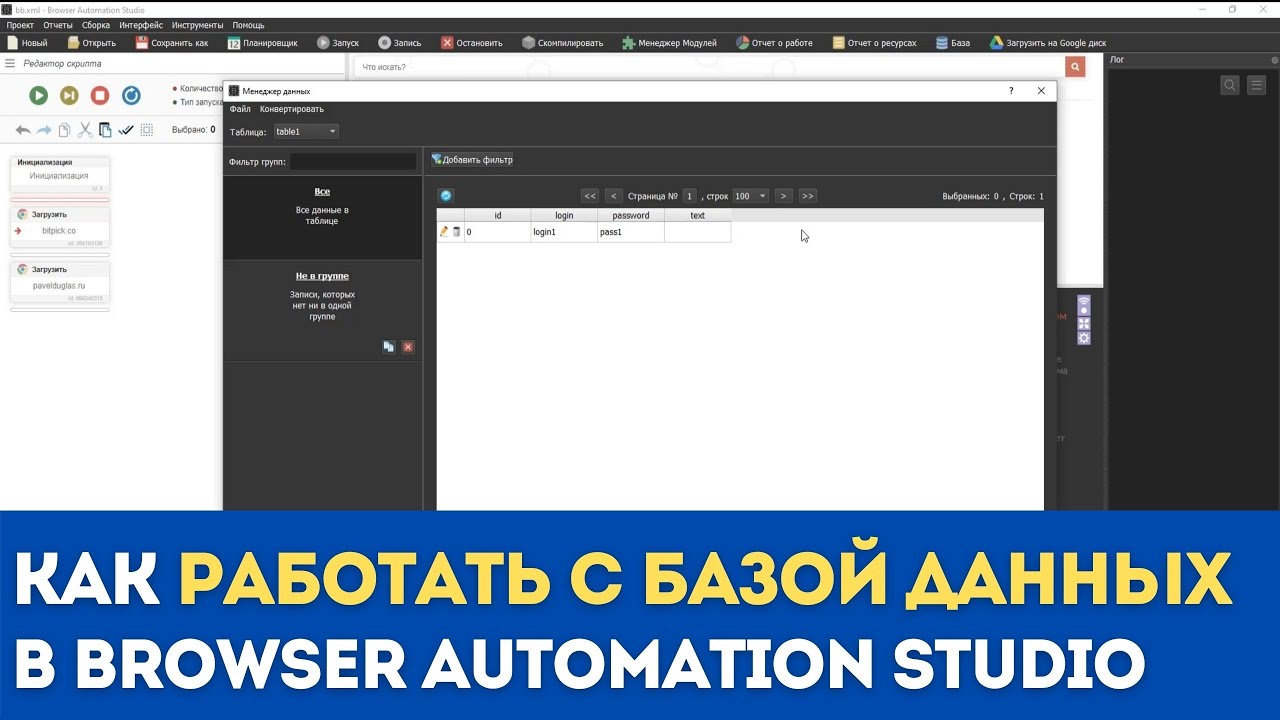Expand rows-per-page 100 dropdown
The width and height of the screenshot is (1280, 720).
point(750,196)
